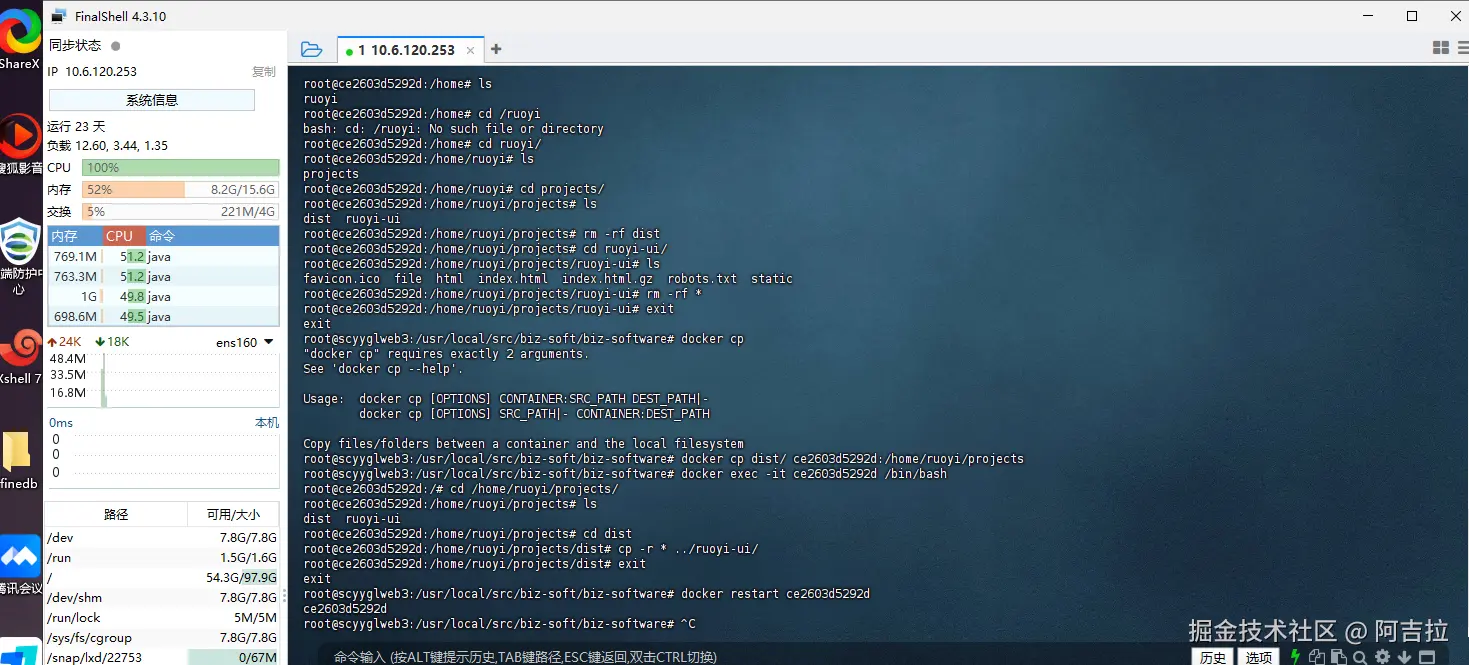Image resolution: width=1469 pixels, height=665 pixels.
Task: Click the 本机 link in the latency panel
Action: [x=267, y=423]
